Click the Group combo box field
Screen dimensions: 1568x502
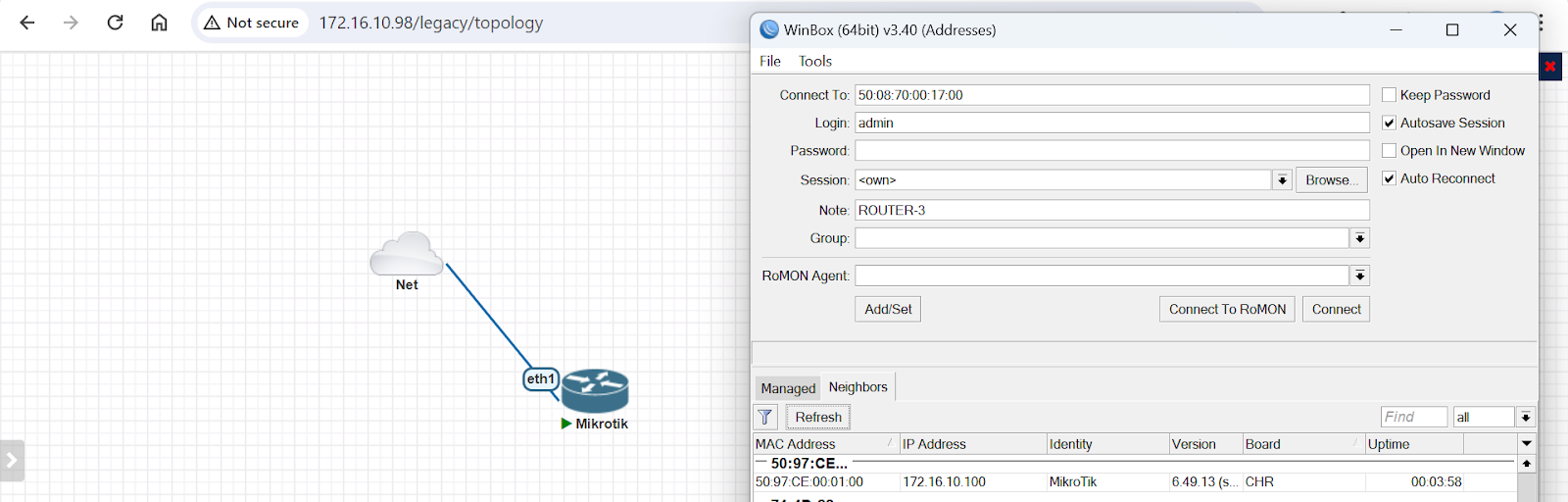pyautogui.click(x=1102, y=238)
